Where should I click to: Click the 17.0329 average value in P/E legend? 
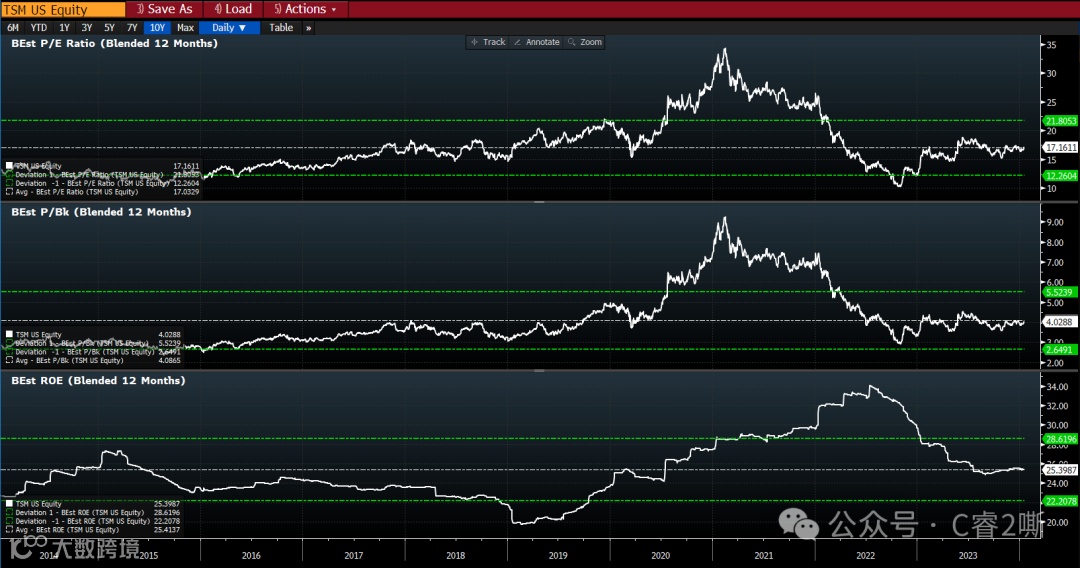(186, 192)
